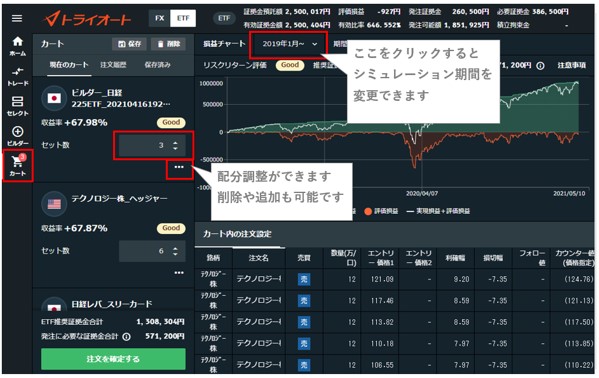
Task: Open the 2019年1月~ period dropdown
Action: click(x=289, y=44)
